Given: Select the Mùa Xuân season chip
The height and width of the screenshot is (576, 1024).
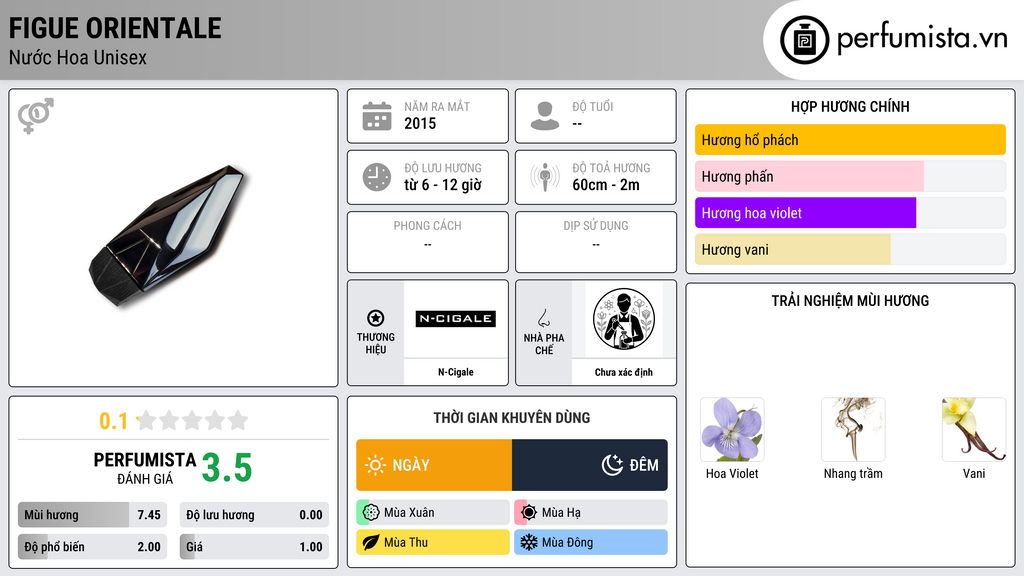Looking at the screenshot, I should 433,513.
